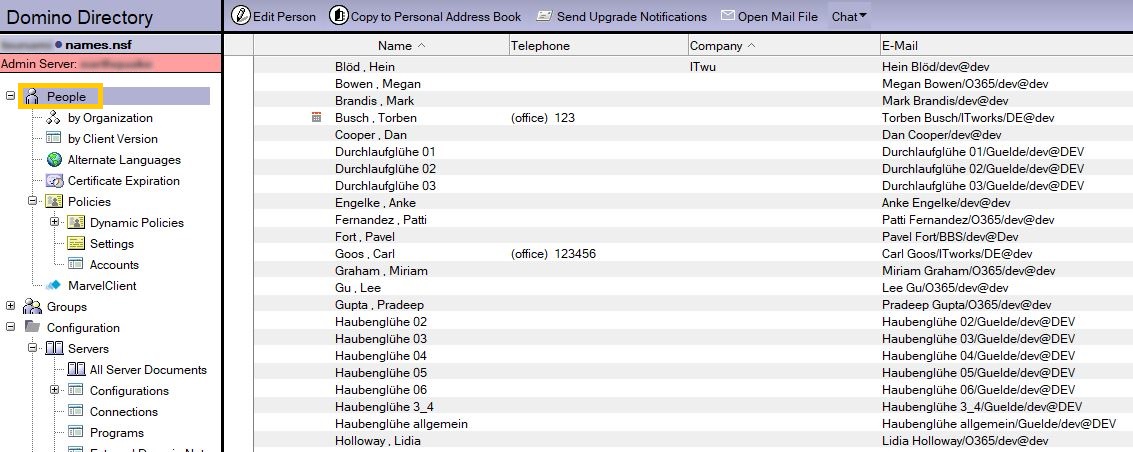Select the People view icon
This screenshot has height=452, width=1133.
[32, 97]
